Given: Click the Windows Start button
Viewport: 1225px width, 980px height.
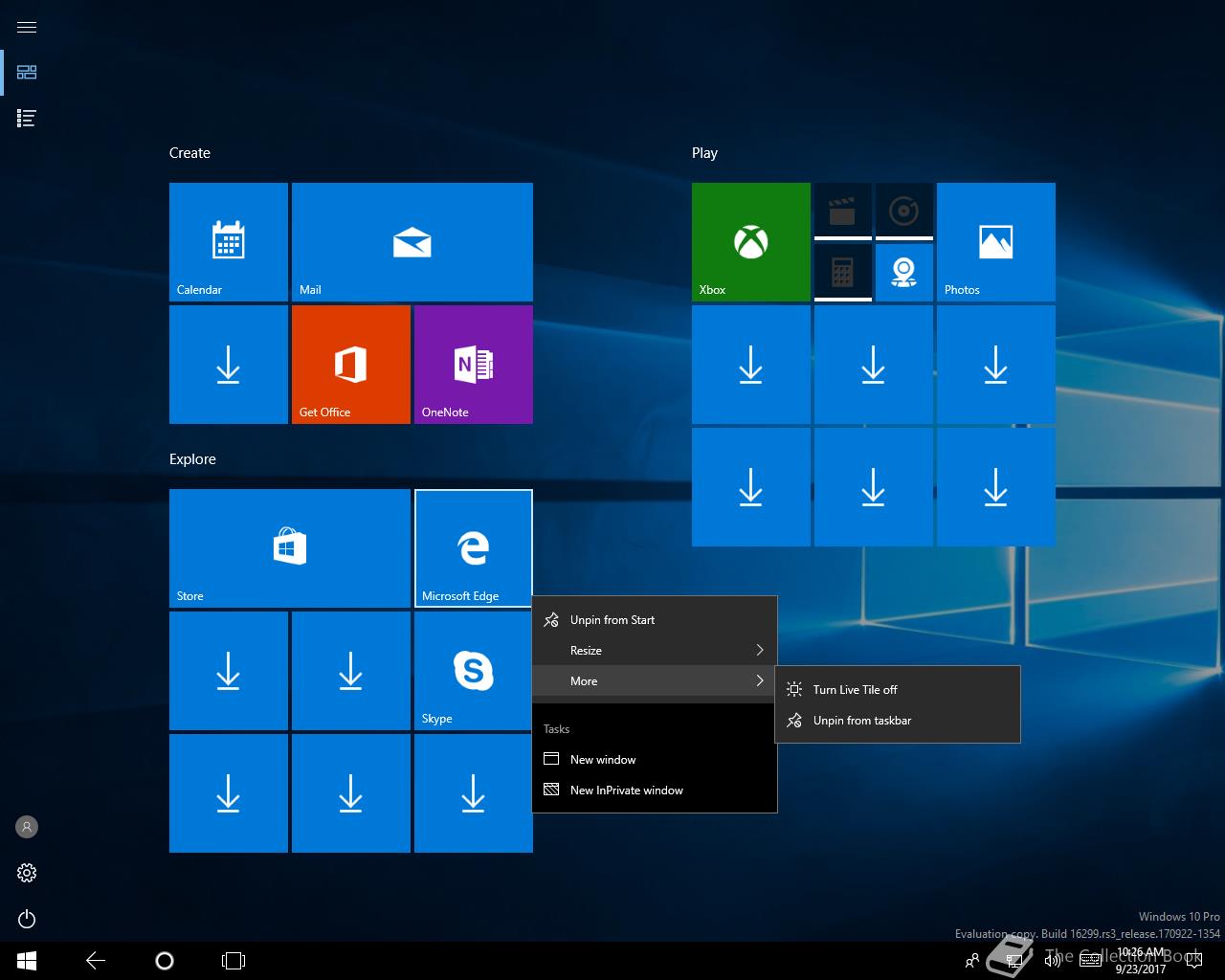Looking at the screenshot, I should [x=27, y=961].
